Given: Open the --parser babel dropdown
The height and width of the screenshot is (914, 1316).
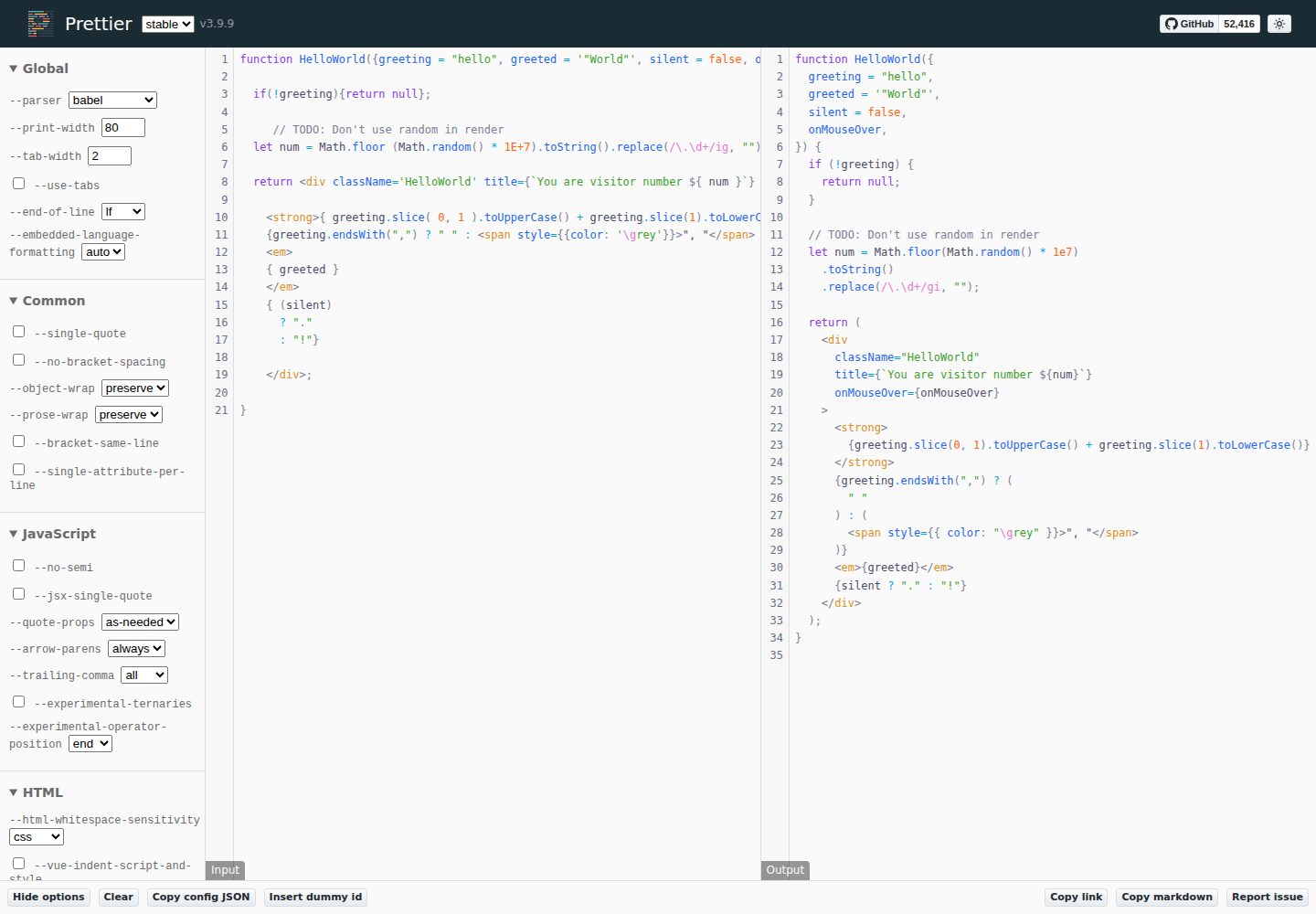Looking at the screenshot, I should tap(112, 100).
